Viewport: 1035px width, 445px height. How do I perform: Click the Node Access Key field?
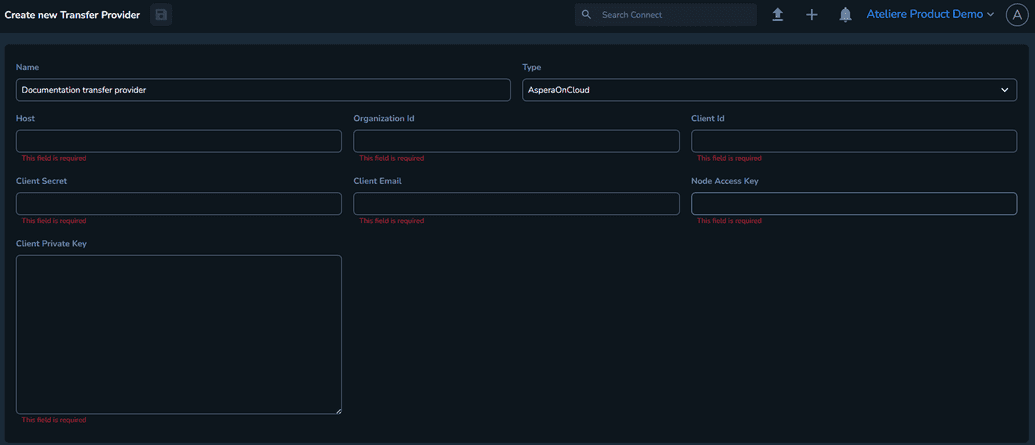click(x=854, y=203)
